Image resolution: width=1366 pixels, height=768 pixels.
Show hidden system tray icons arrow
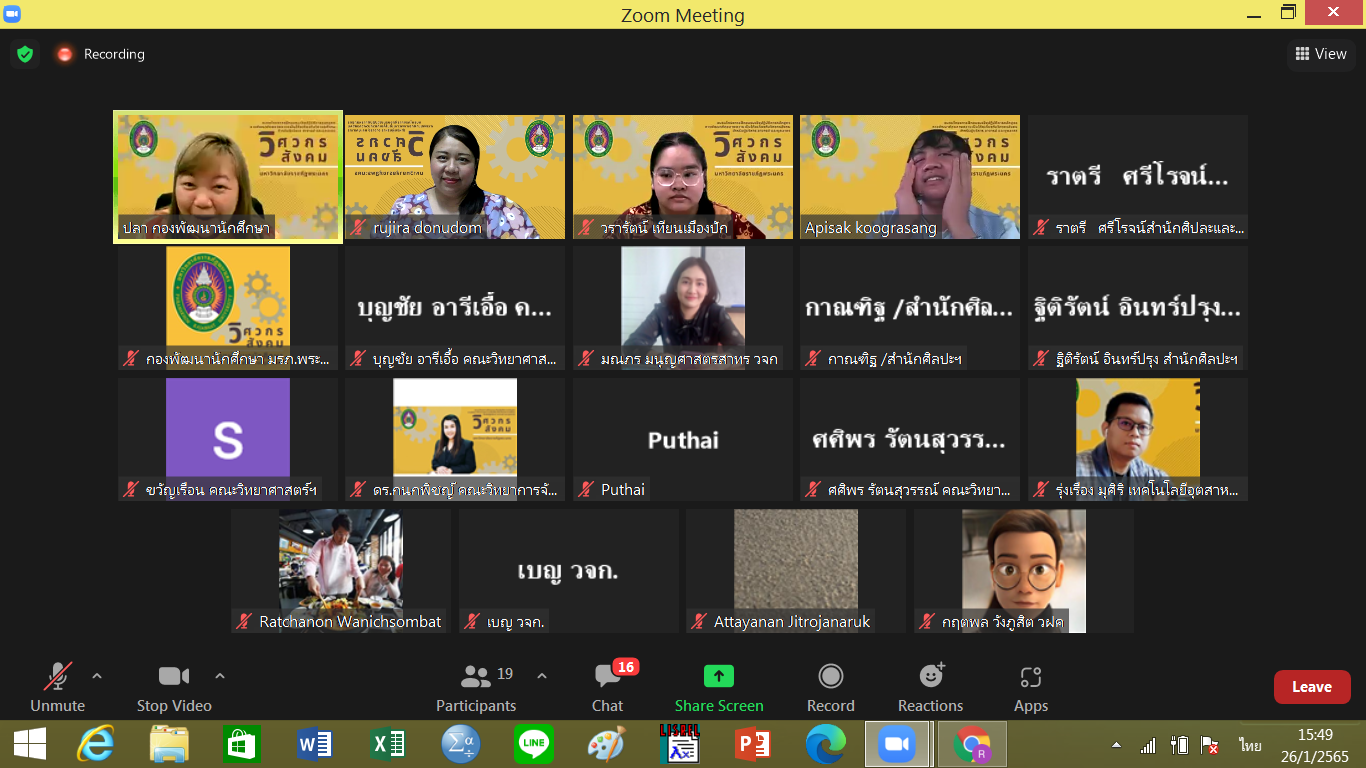click(x=1116, y=746)
